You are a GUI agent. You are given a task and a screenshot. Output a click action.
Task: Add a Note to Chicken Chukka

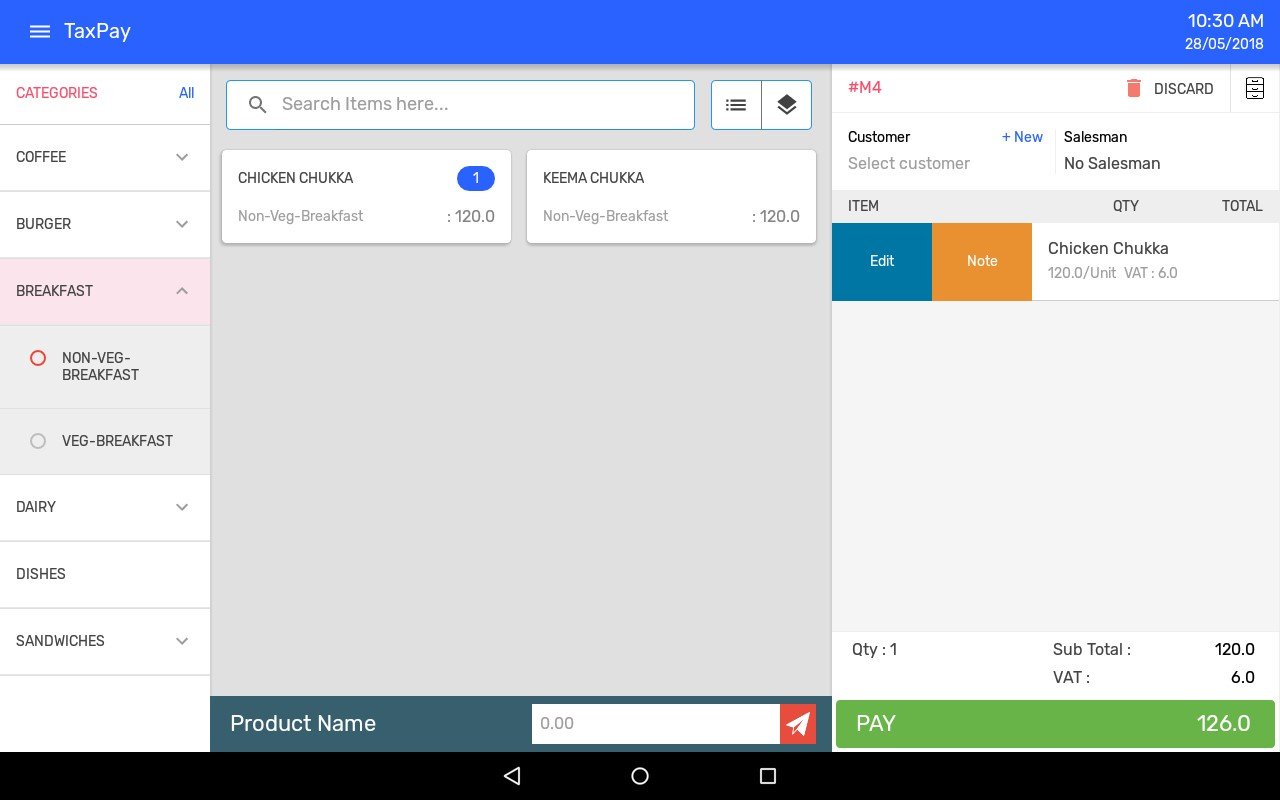(982, 261)
